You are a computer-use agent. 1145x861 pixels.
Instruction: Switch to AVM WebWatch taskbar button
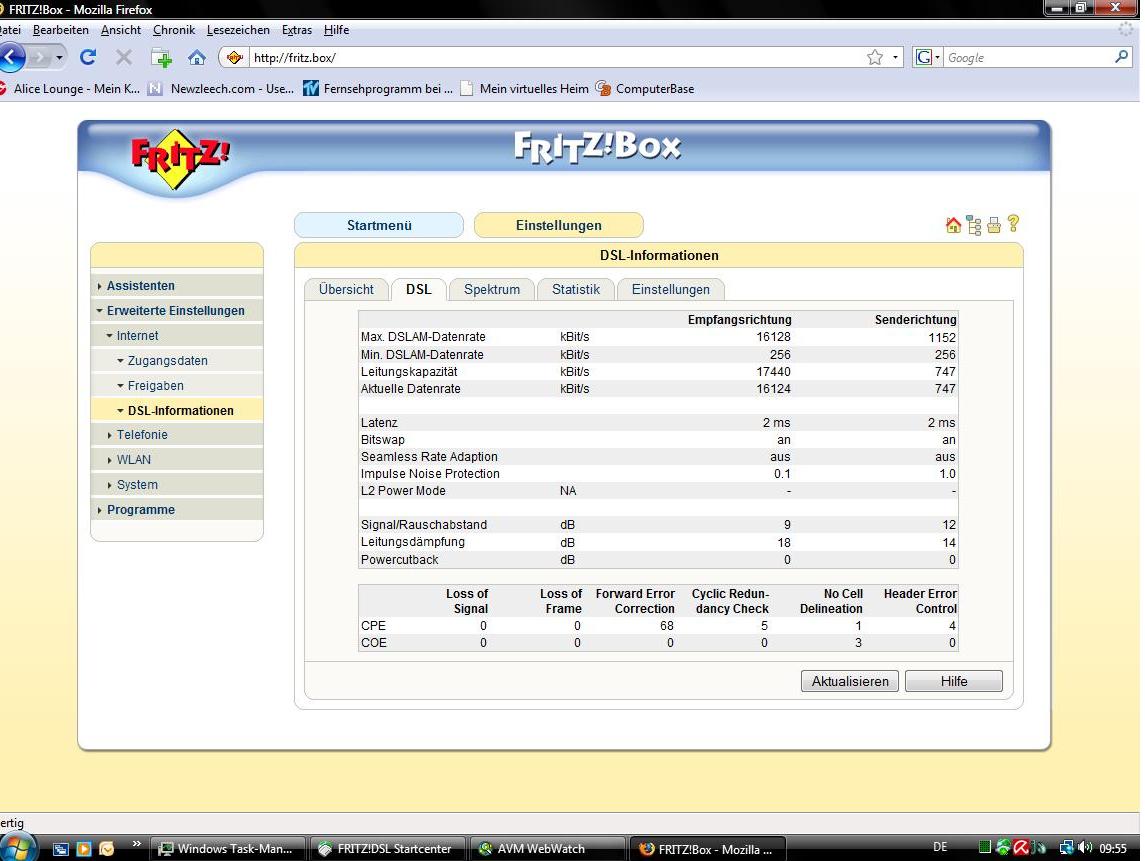(x=547, y=849)
